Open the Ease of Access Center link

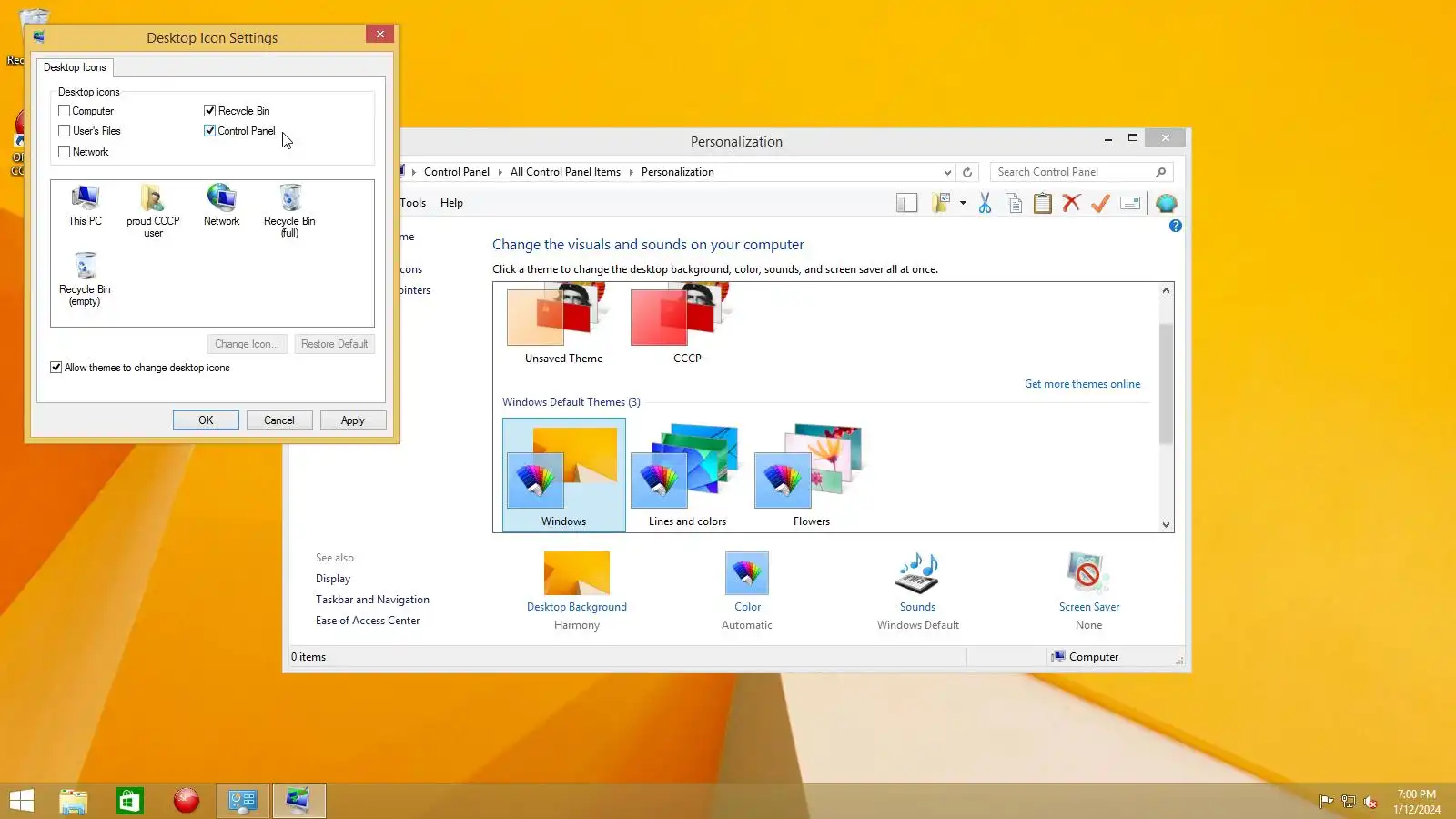pos(368,621)
